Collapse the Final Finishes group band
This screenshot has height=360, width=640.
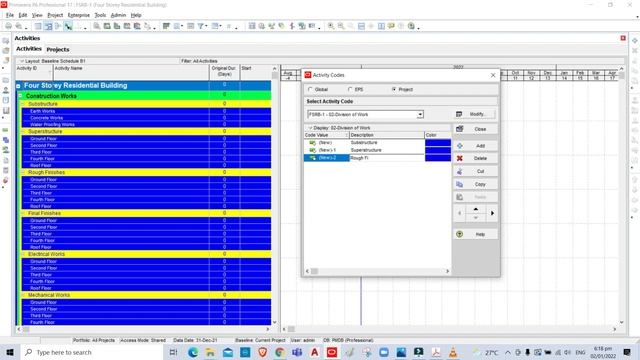point(23,213)
